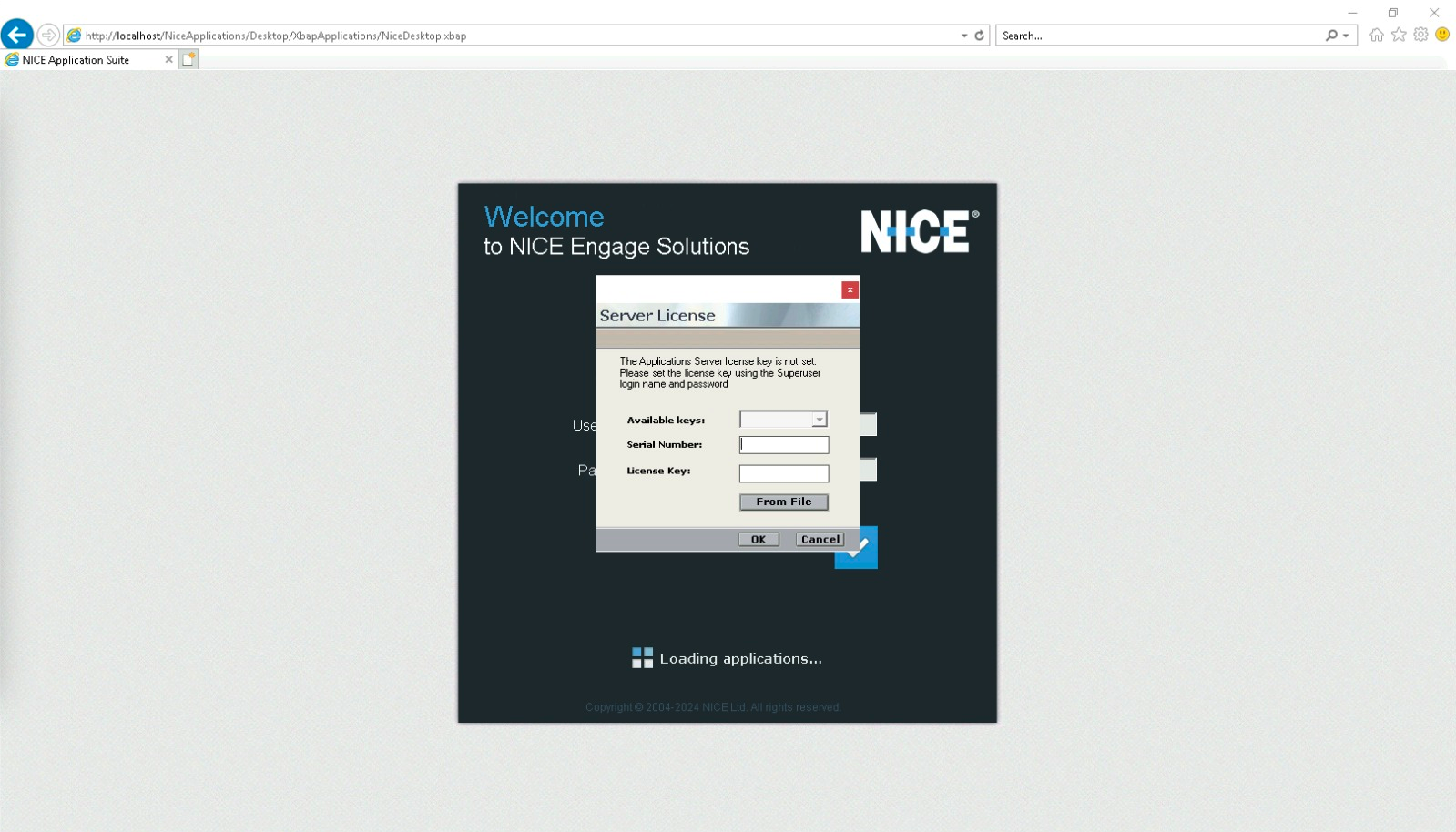Open address bar autocomplete dropdown arrow
This screenshot has width=1456, height=832.
tap(964, 36)
